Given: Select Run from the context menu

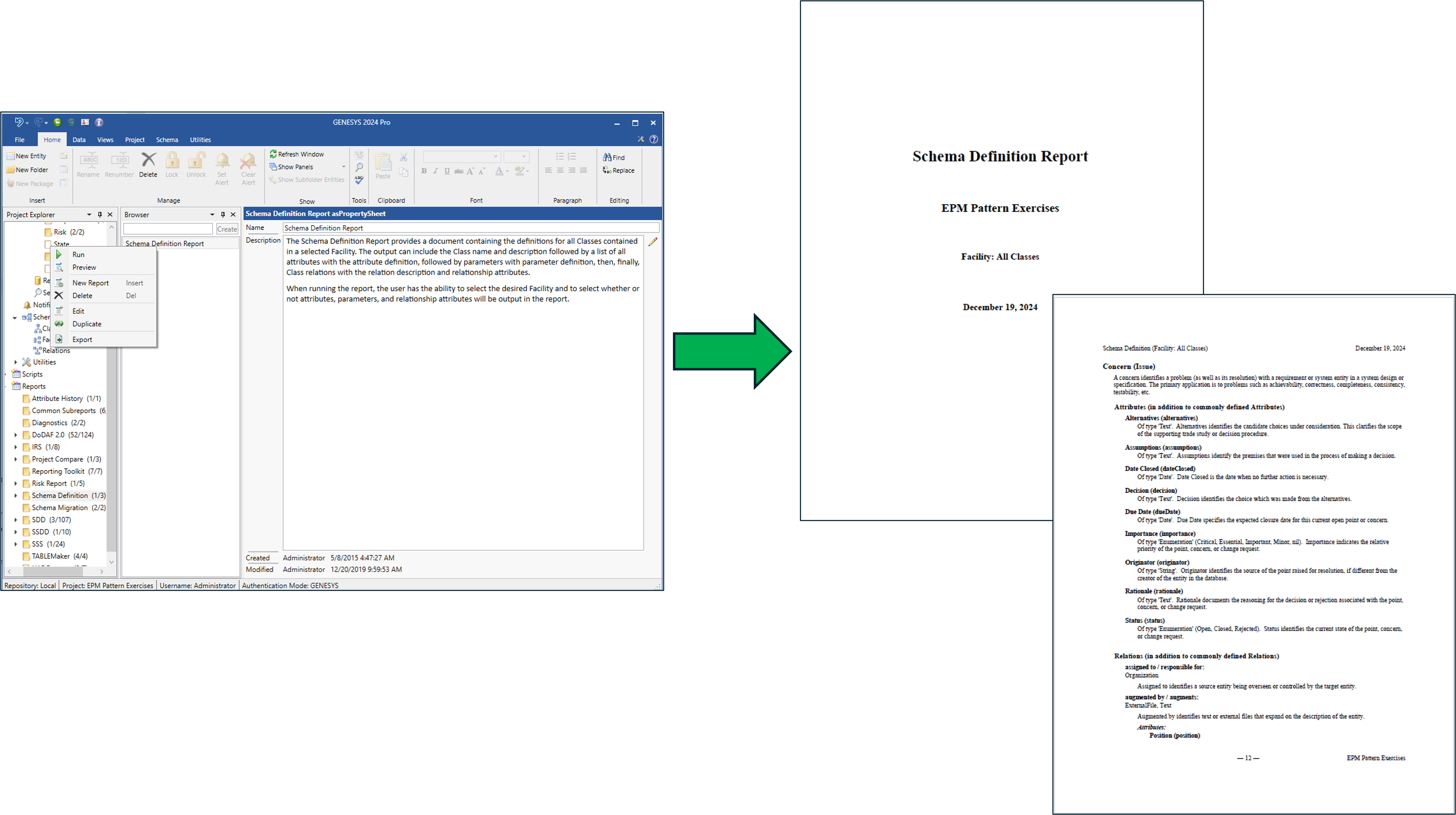Looking at the screenshot, I should 79,254.
